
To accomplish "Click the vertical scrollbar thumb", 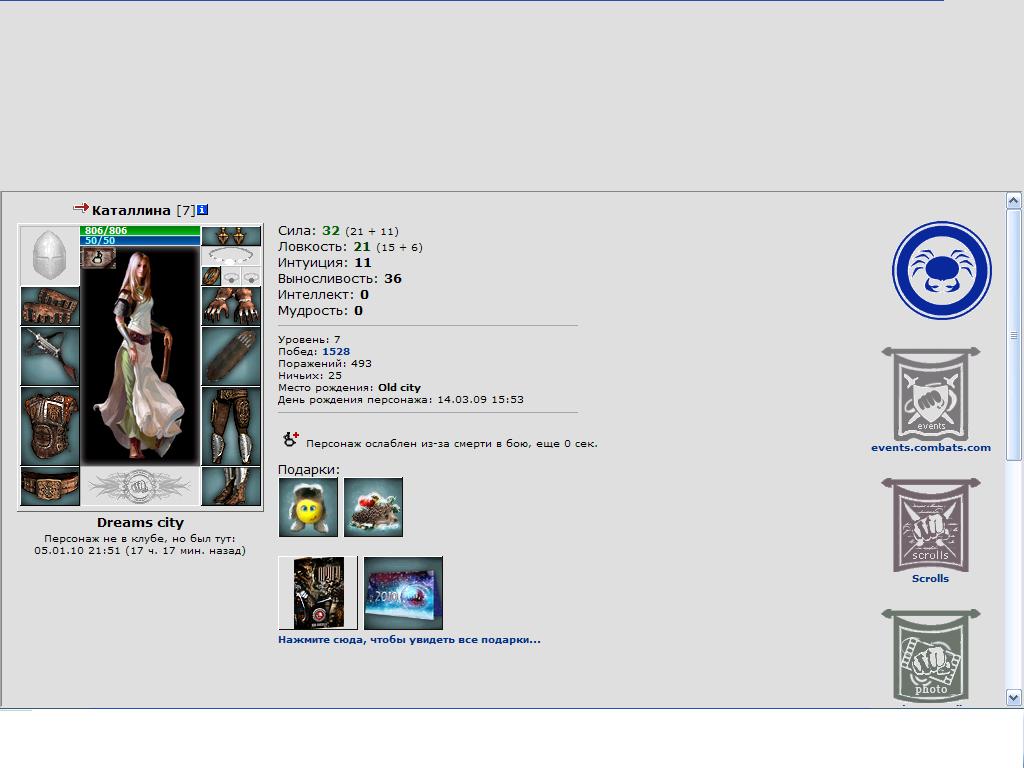I will tap(1014, 335).
